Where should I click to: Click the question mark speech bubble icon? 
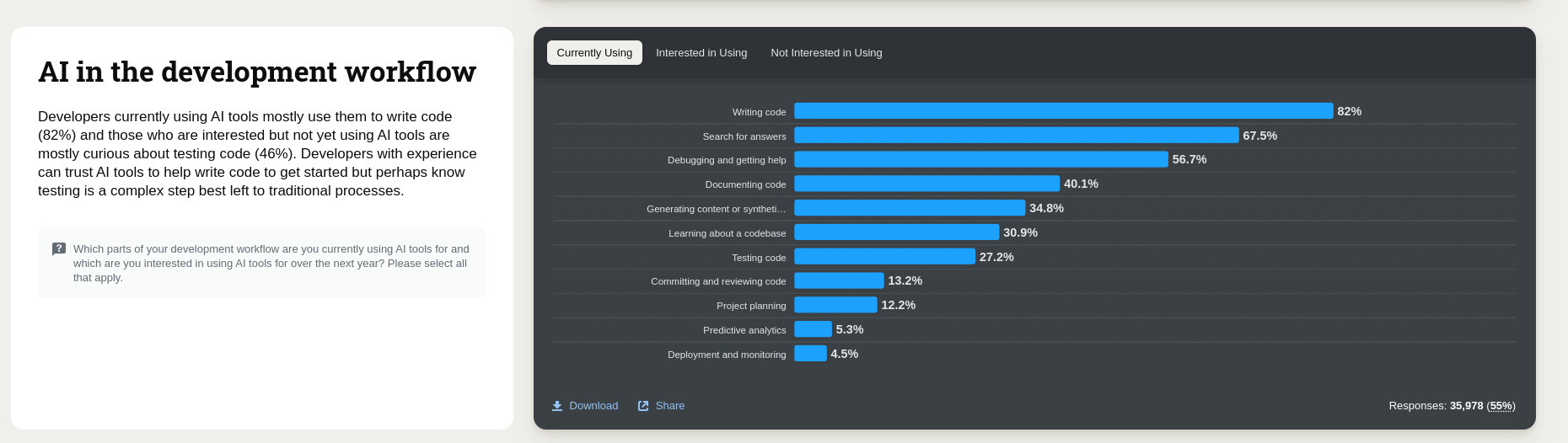(x=59, y=249)
